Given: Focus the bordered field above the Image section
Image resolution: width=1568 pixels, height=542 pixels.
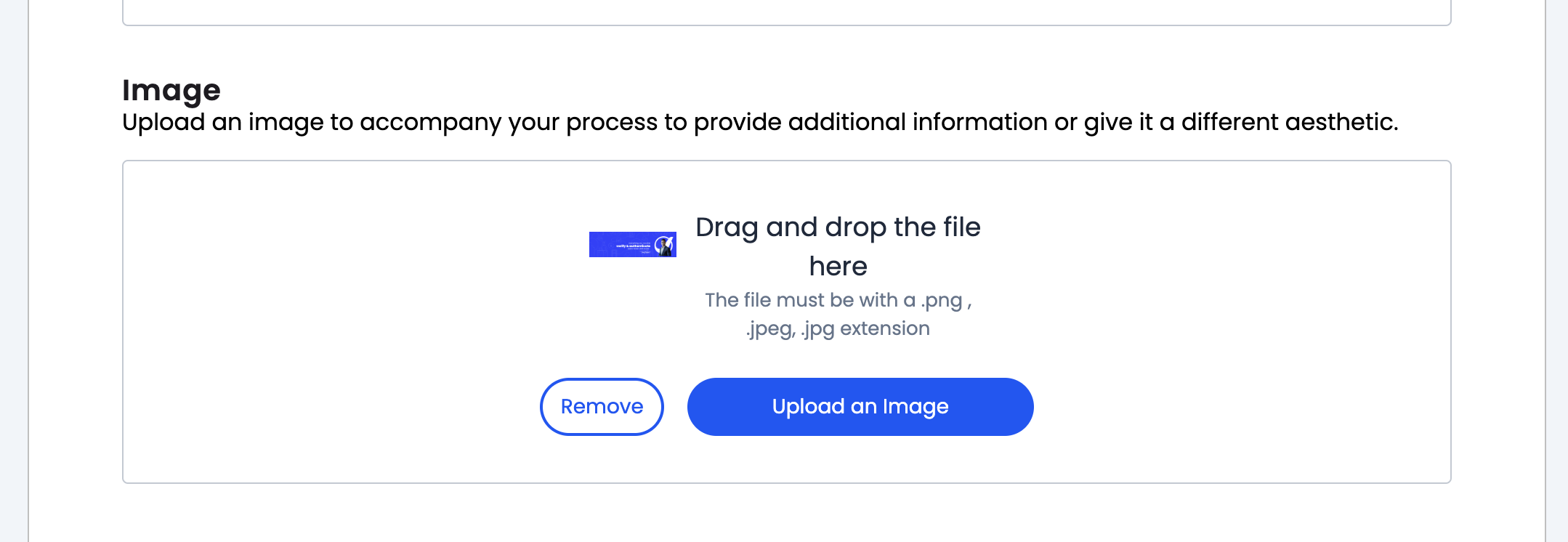Looking at the screenshot, I should [x=786, y=12].
